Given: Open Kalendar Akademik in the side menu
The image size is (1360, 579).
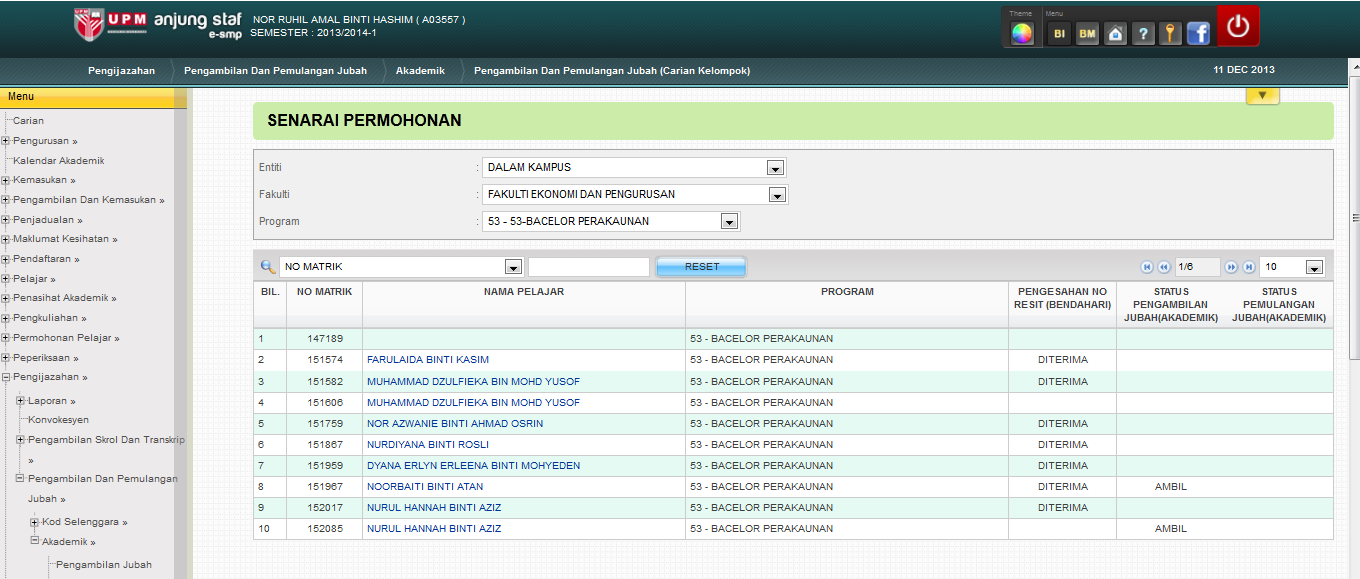Looking at the screenshot, I should [59, 161].
